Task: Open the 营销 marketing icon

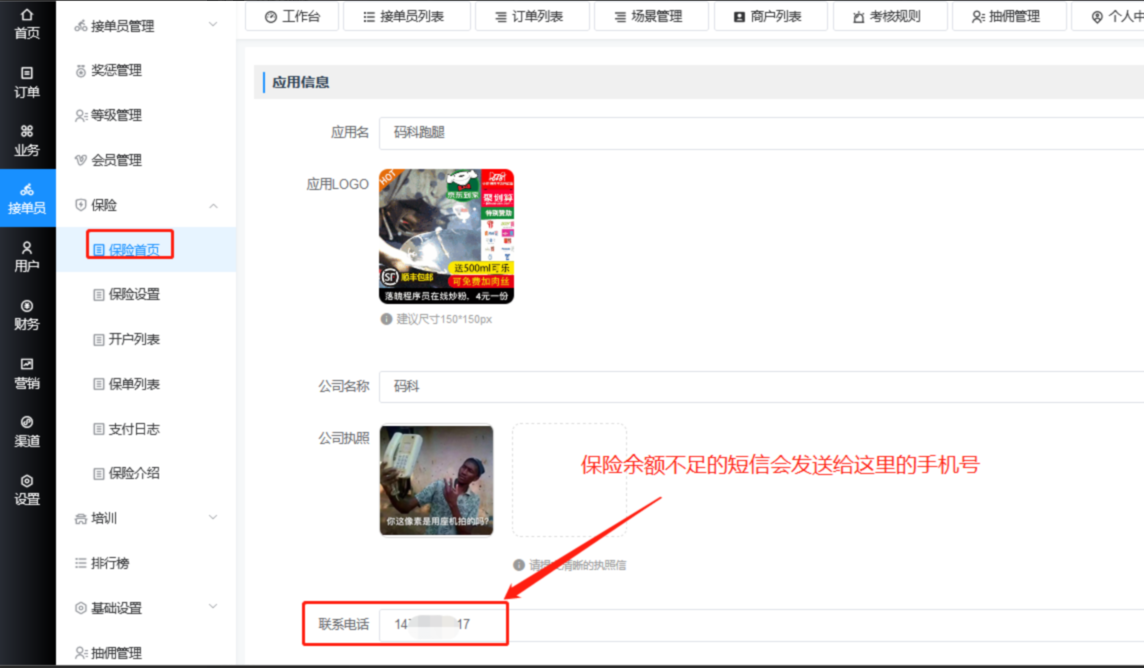Action: coord(27,365)
